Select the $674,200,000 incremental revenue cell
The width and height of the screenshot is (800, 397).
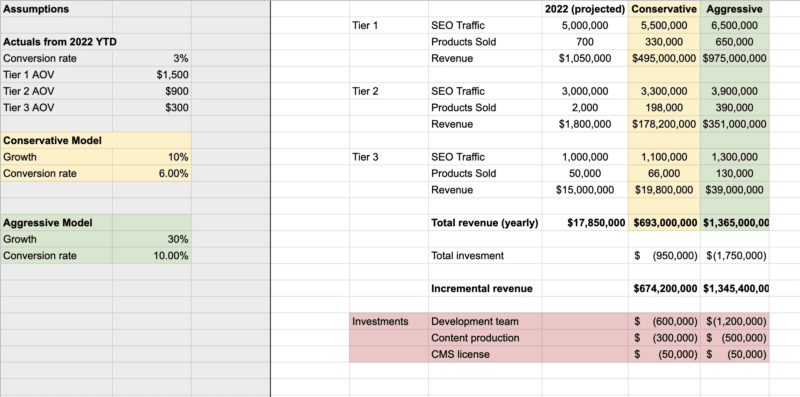tap(664, 288)
